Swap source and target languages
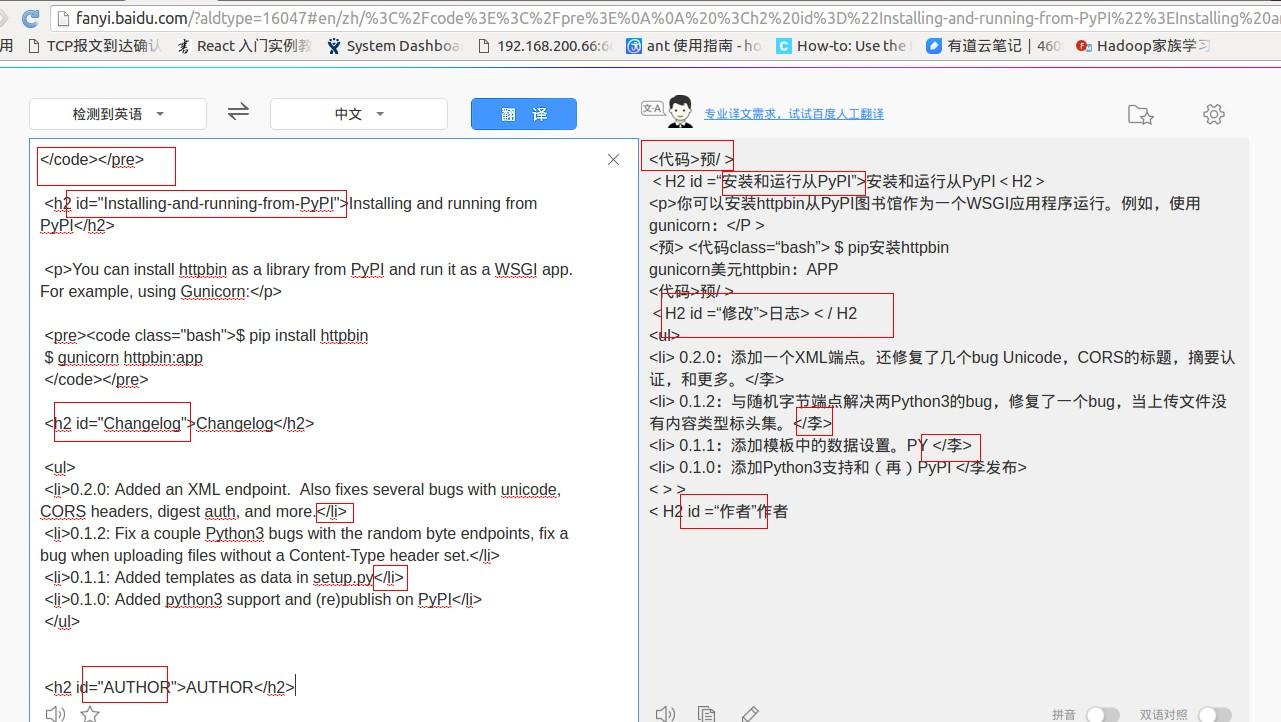Viewport: 1281px width, 722px height. pyautogui.click(x=238, y=112)
